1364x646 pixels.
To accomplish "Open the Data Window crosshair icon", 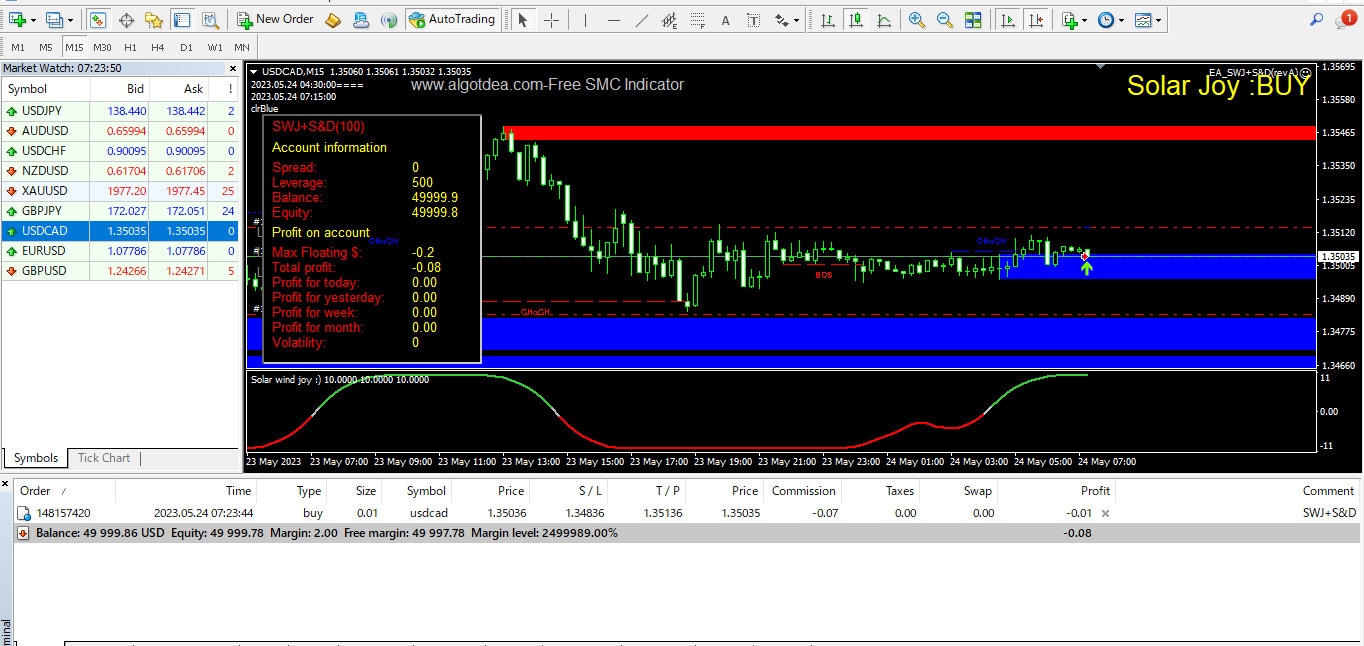I will [x=126, y=19].
